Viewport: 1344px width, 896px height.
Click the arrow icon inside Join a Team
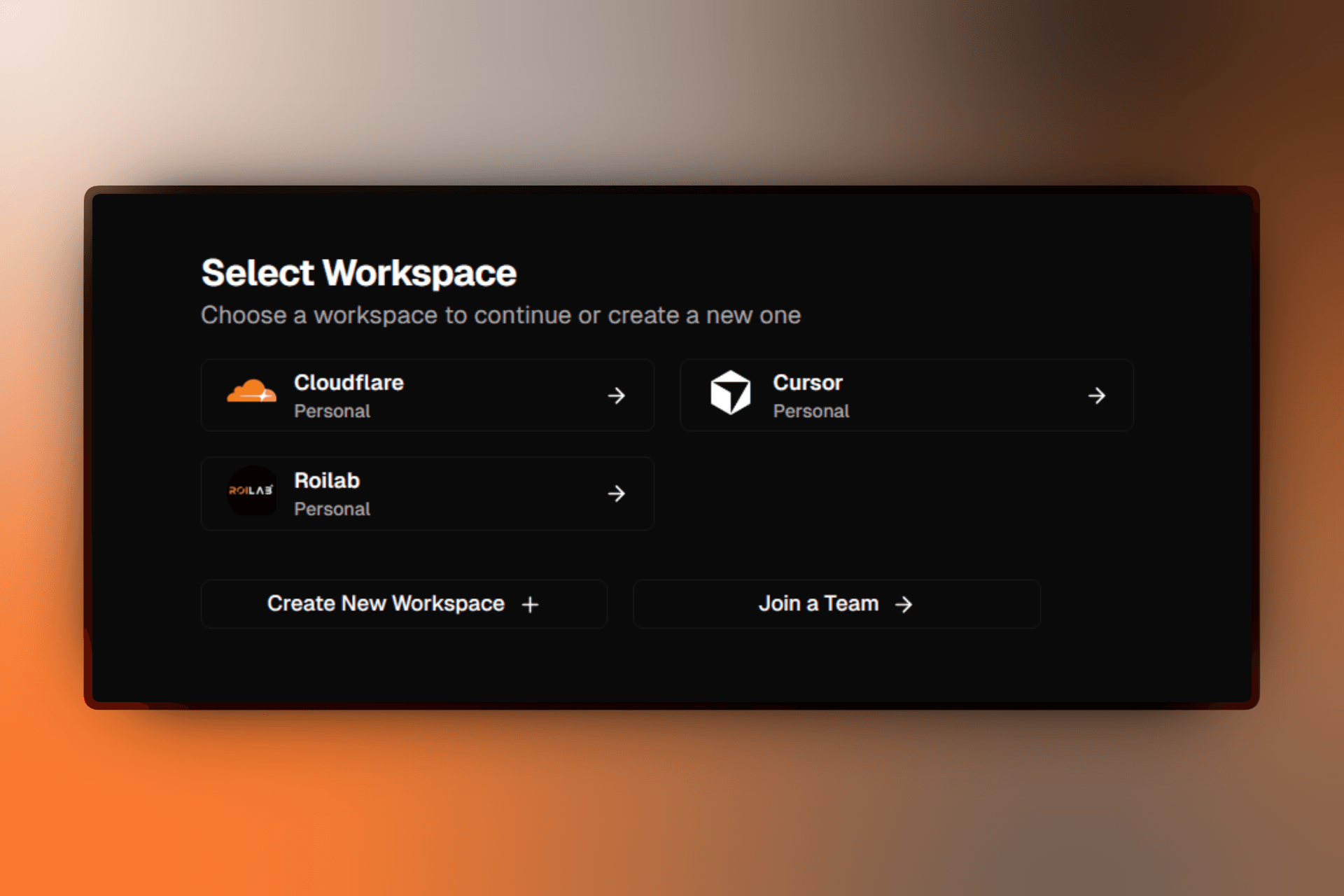[904, 603]
